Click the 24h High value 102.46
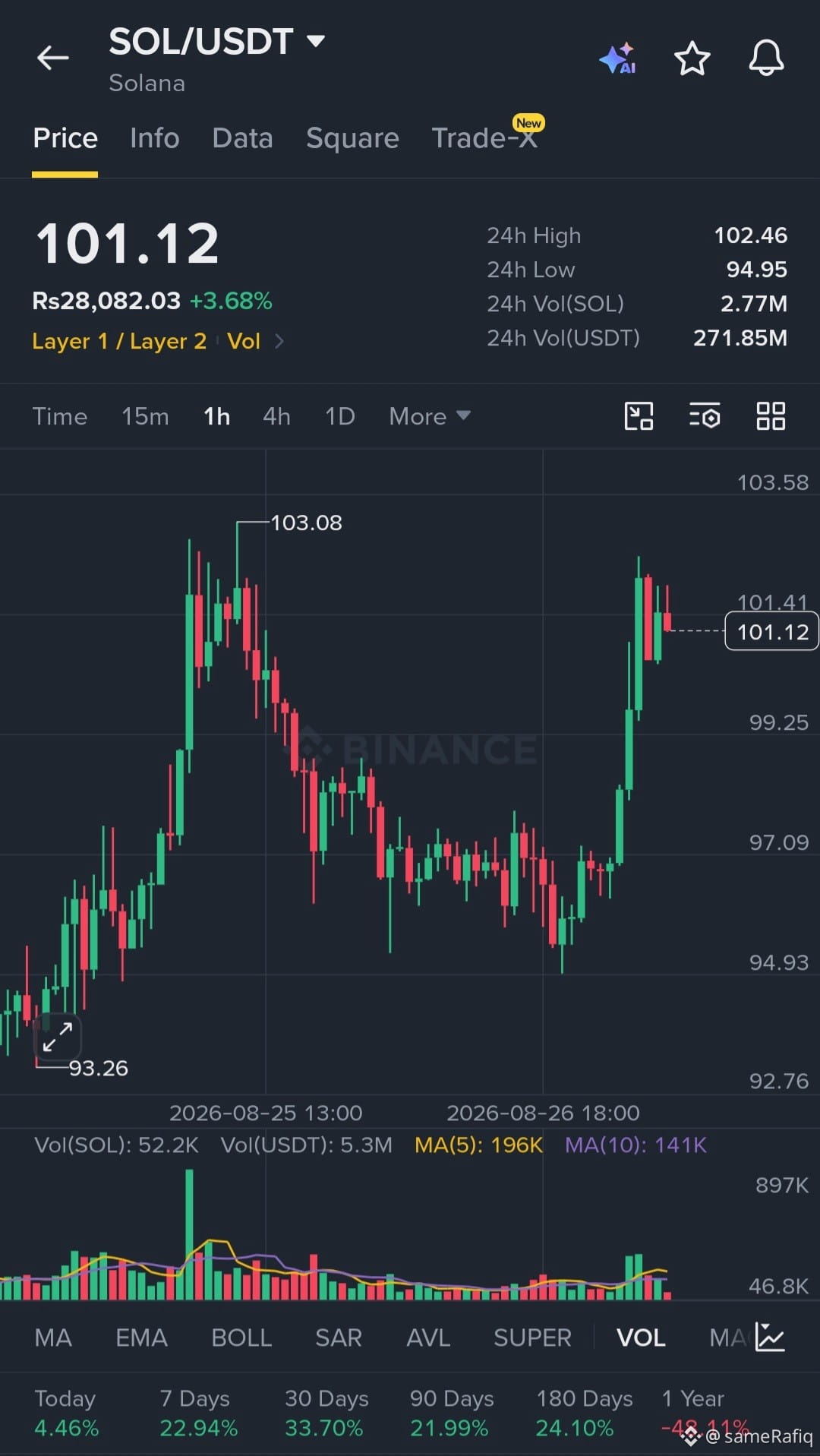Viewport: 820px width, 1456px height. (750, 235)
